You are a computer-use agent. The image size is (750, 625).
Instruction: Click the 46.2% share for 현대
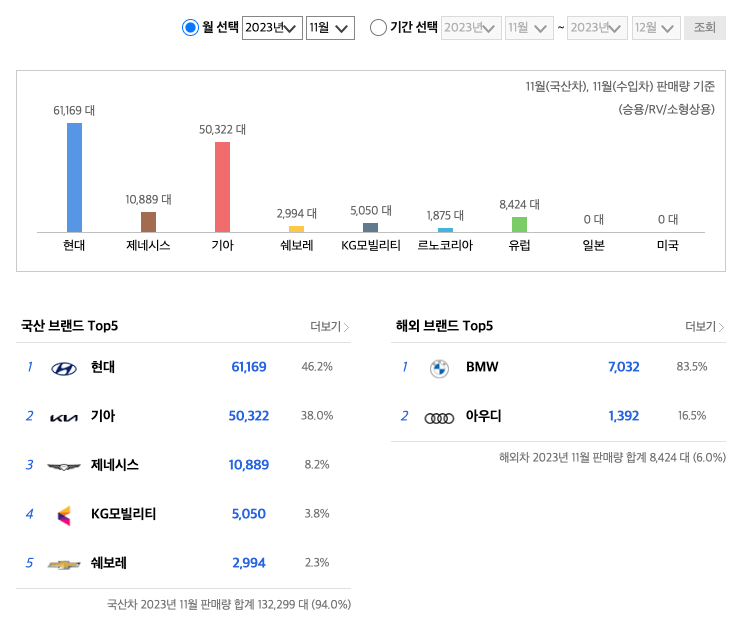tap(317, 367)
